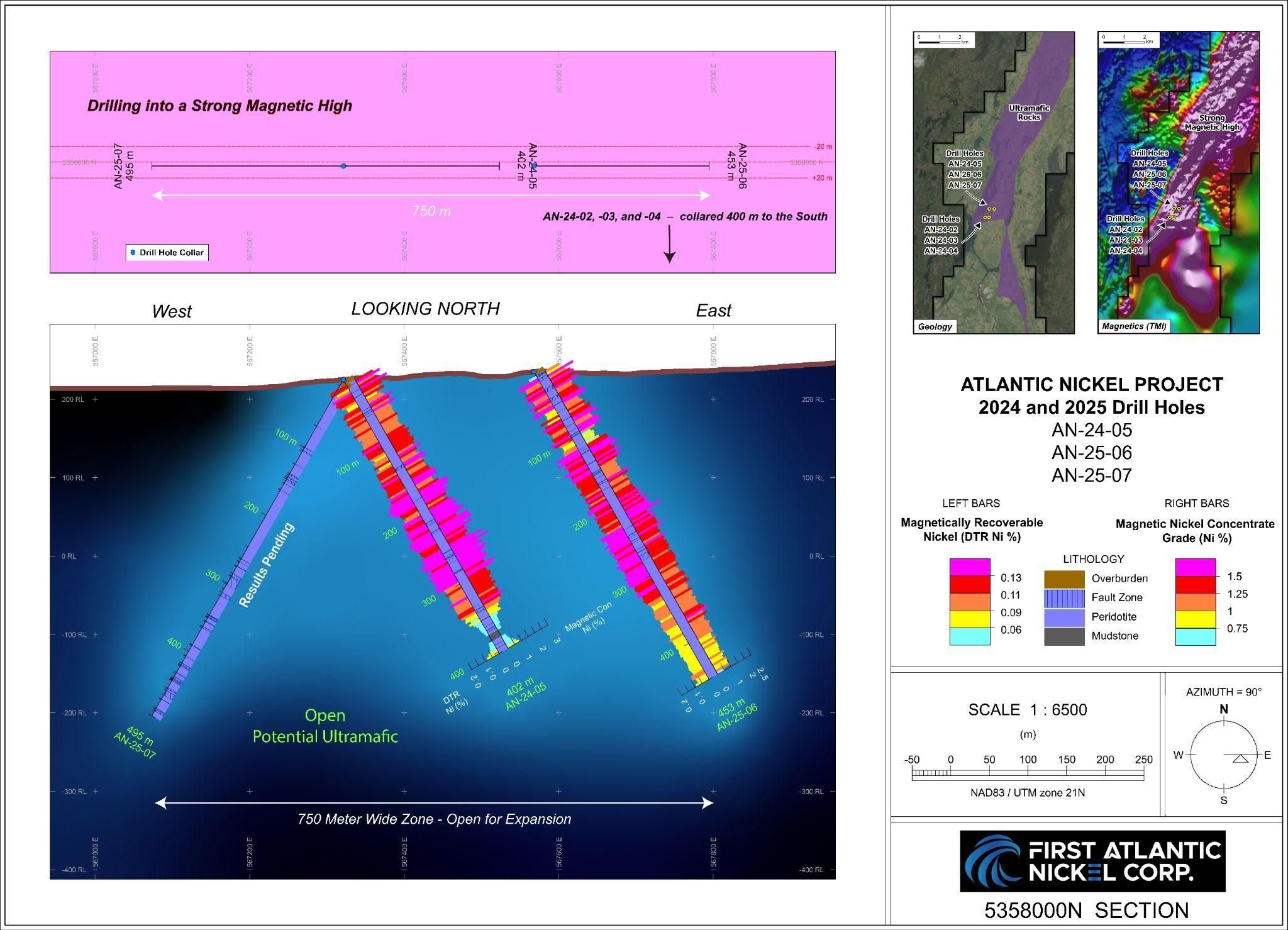Click the cyan 0.75 concentrate grade swatch
This screenshot has height=930, width=1288.
[1195, 636]
